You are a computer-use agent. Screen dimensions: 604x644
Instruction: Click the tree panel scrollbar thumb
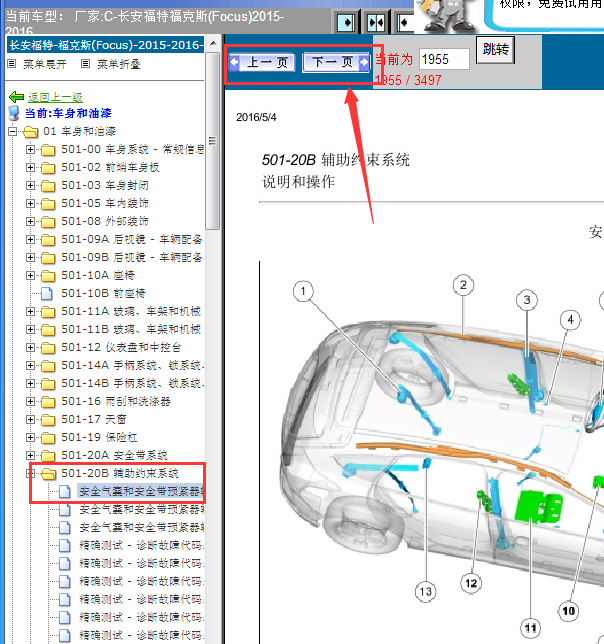(213, 140)
